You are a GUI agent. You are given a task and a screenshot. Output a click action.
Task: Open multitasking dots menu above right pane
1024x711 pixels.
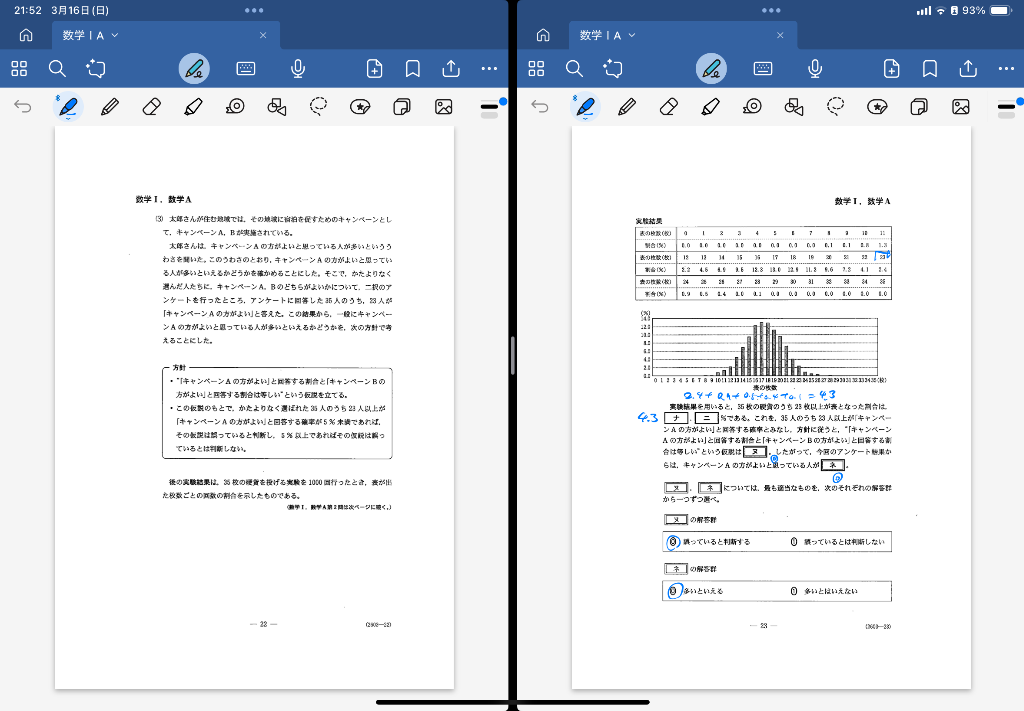click(x=771, y=10)
